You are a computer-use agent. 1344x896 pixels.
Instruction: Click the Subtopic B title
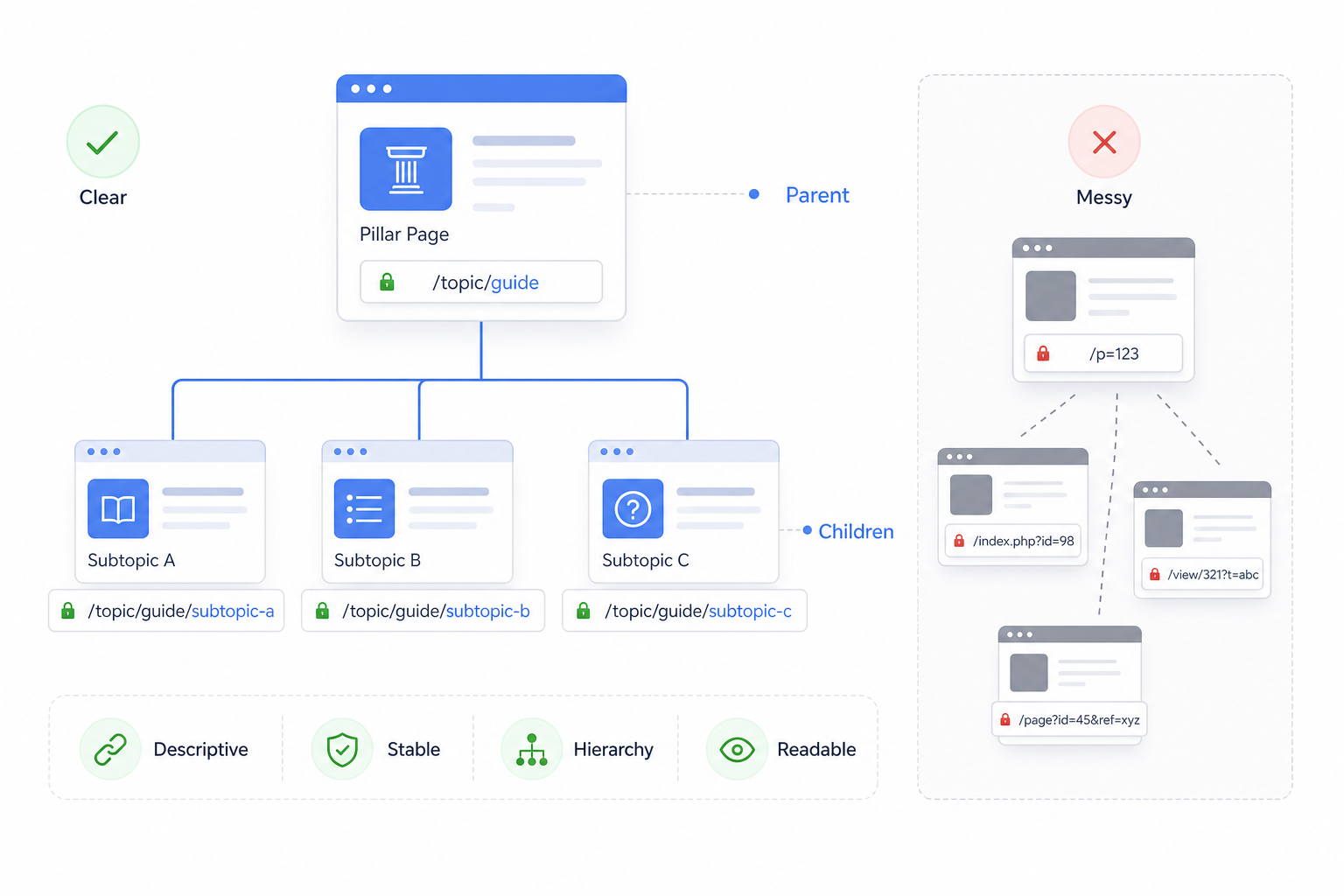[377, 560]
